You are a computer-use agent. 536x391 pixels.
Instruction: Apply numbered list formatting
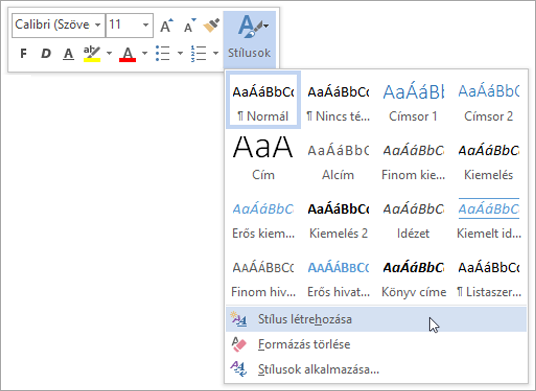click(x=198, y=53)
